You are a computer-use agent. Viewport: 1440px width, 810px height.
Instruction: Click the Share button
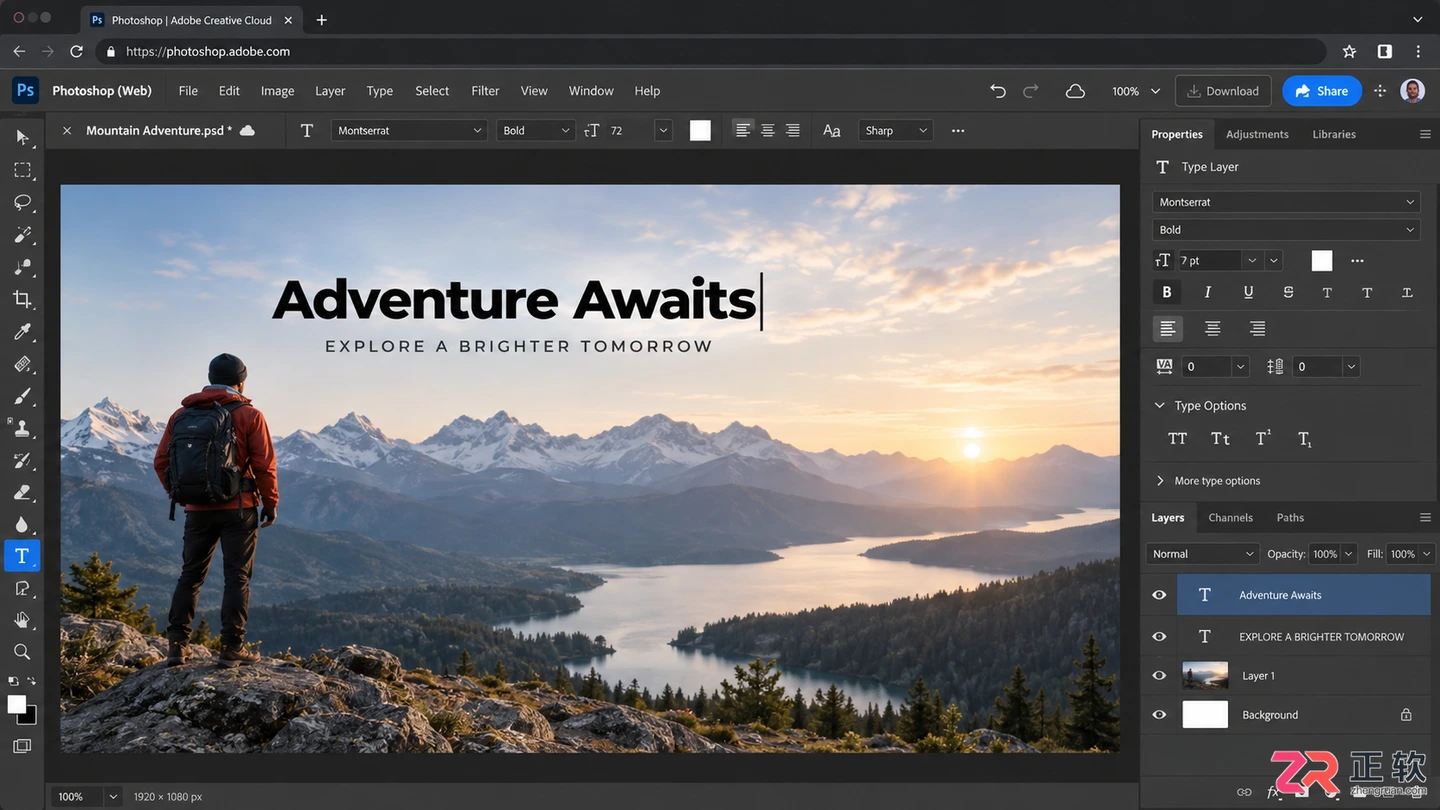(x=1322, y=91)
